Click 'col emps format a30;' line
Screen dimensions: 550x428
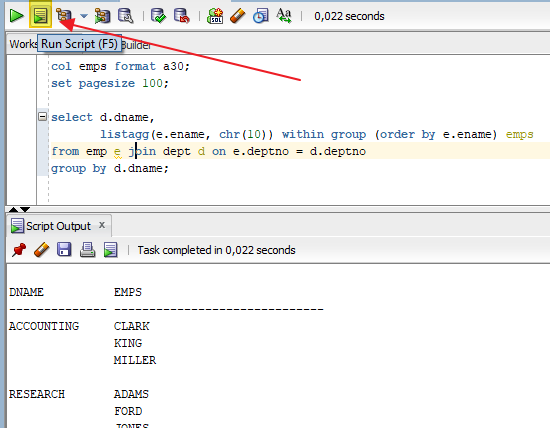point(120,66)
